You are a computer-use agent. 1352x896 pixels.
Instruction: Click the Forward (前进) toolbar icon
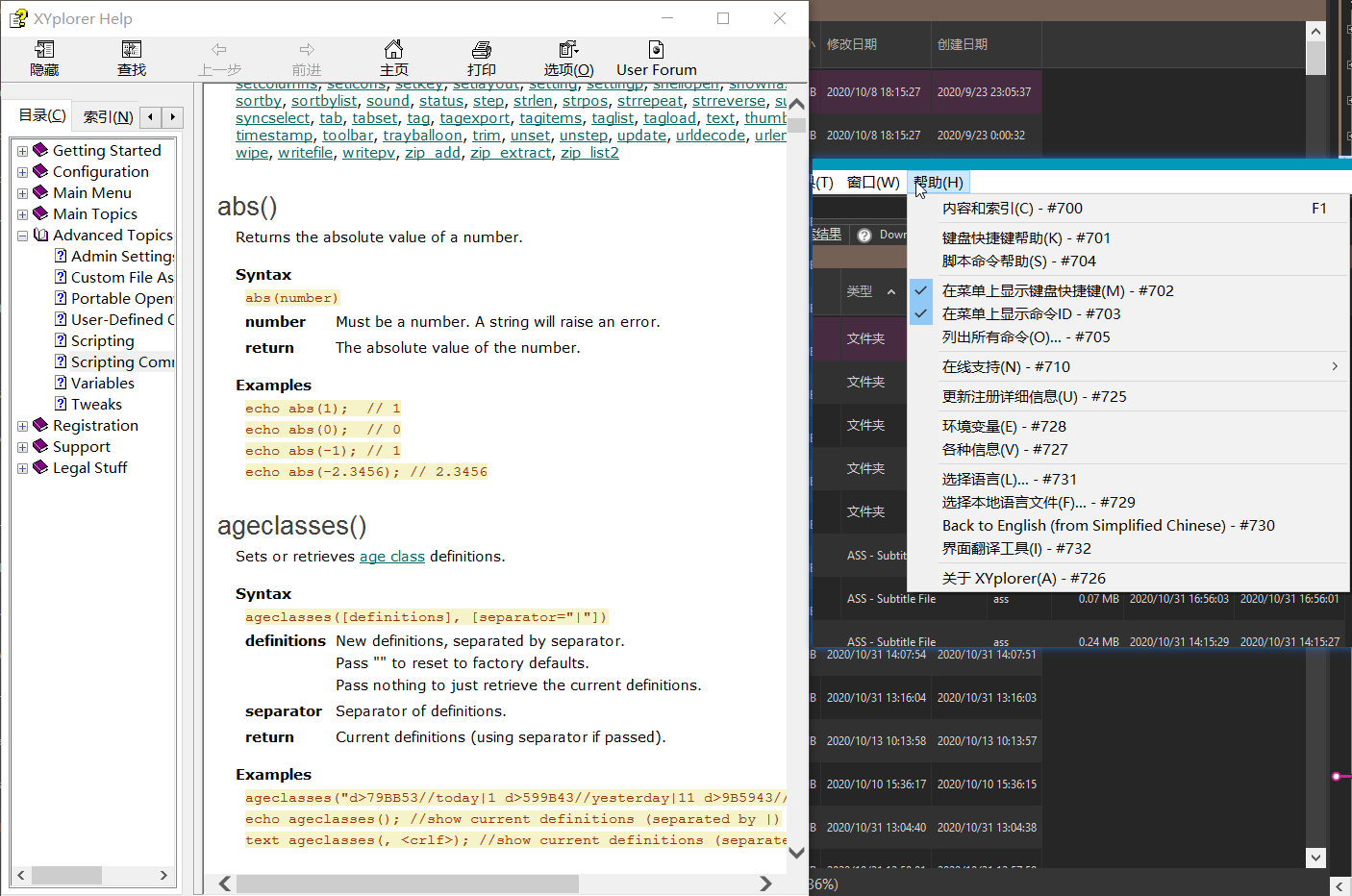(x=307, y=50)
